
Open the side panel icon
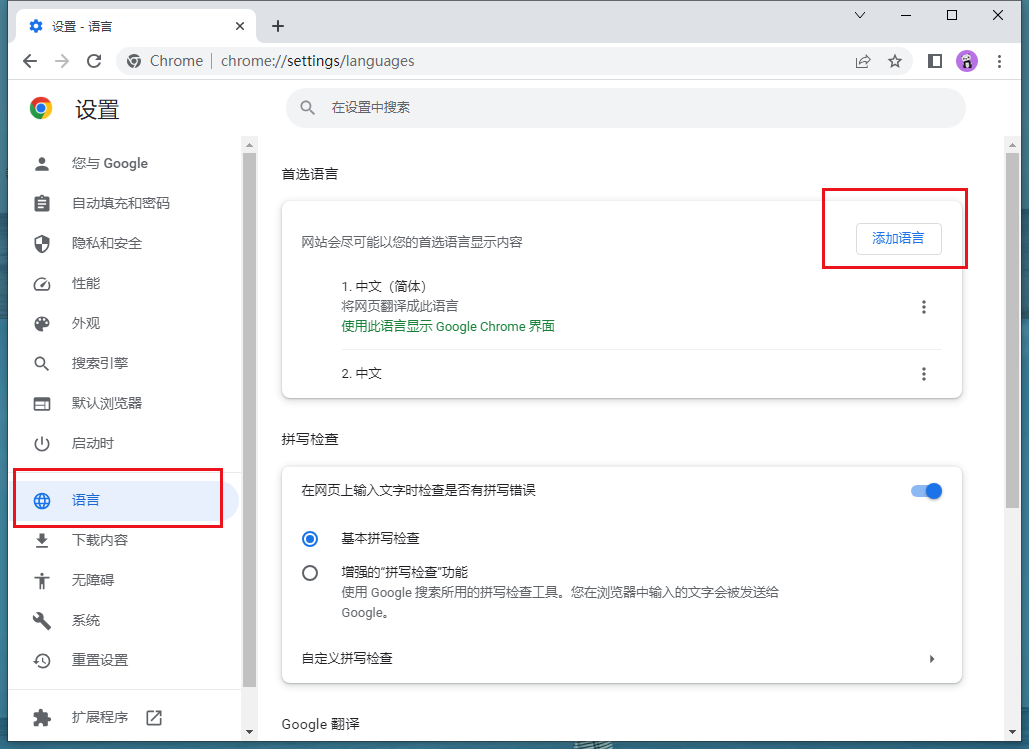pyautogui.click(x=934, y=61)
